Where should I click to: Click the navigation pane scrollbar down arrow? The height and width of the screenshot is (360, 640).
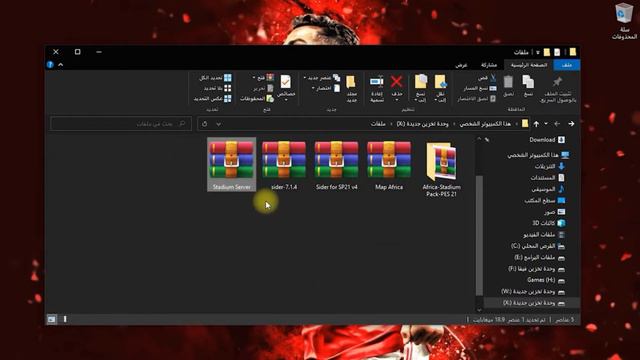pyautogui.click(x=479, y=310)
